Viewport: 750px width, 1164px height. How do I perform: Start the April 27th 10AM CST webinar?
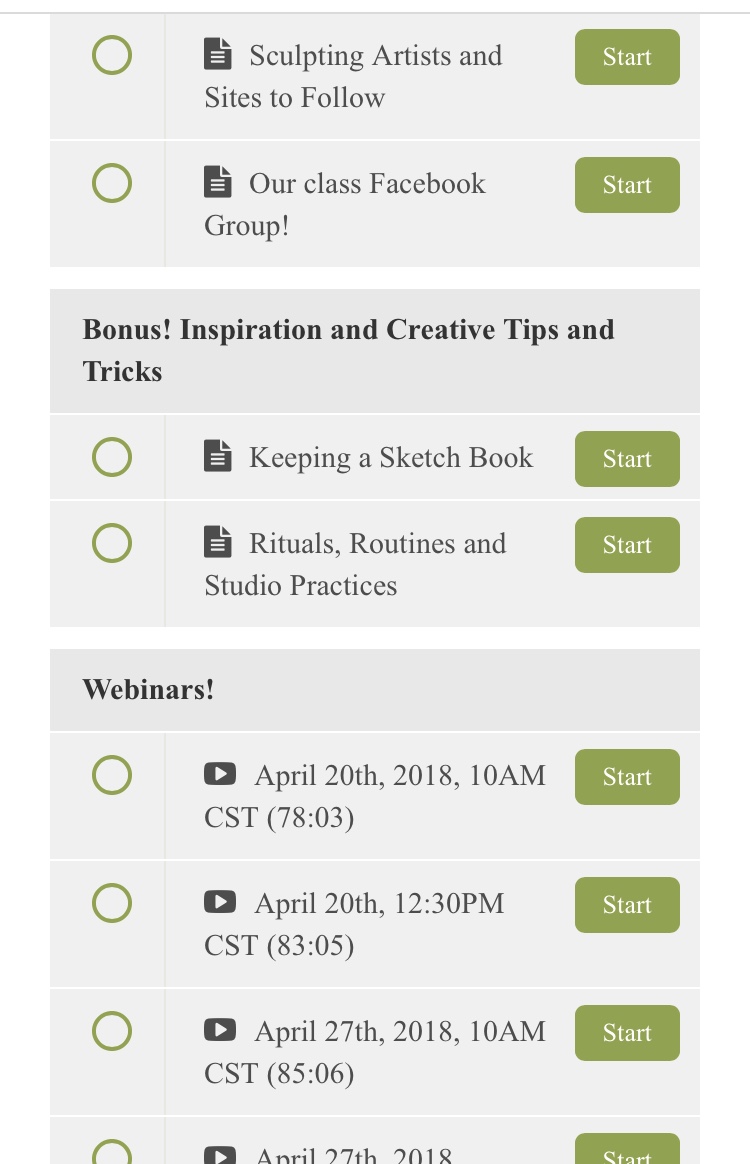pos(627,1033)
